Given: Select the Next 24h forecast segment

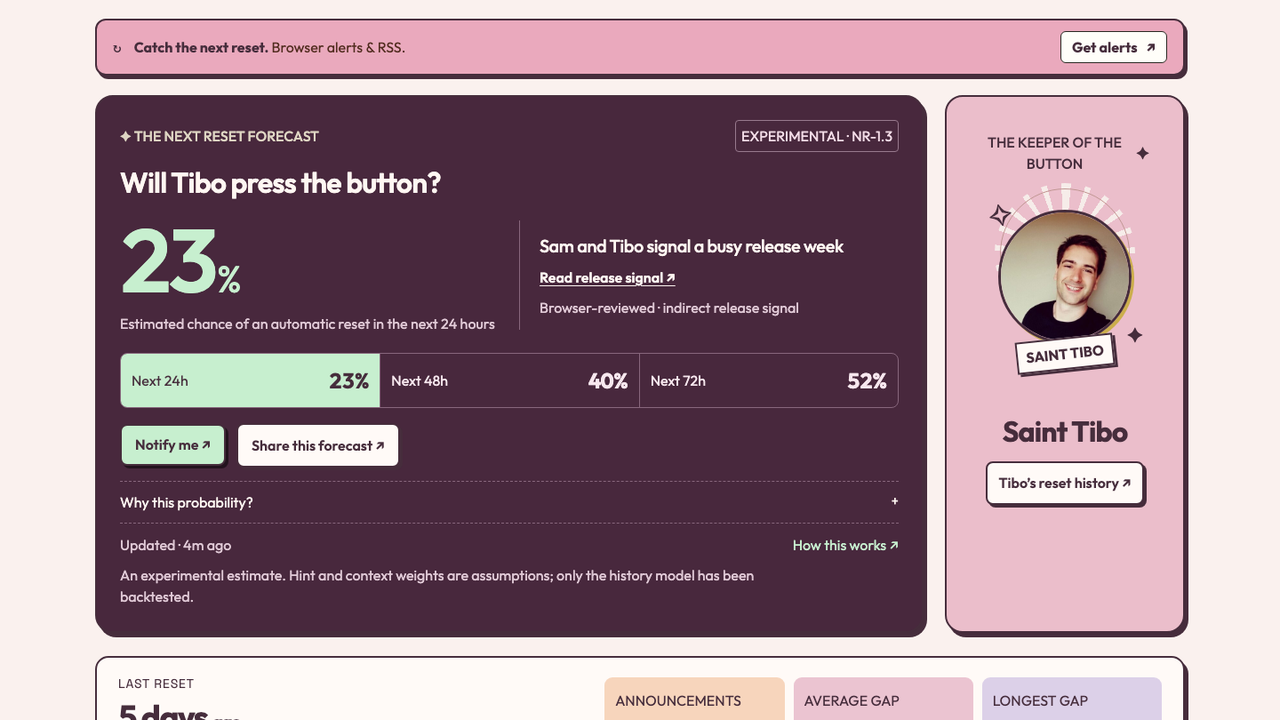Looking at the screenshot, I should [x=250, y=381].
